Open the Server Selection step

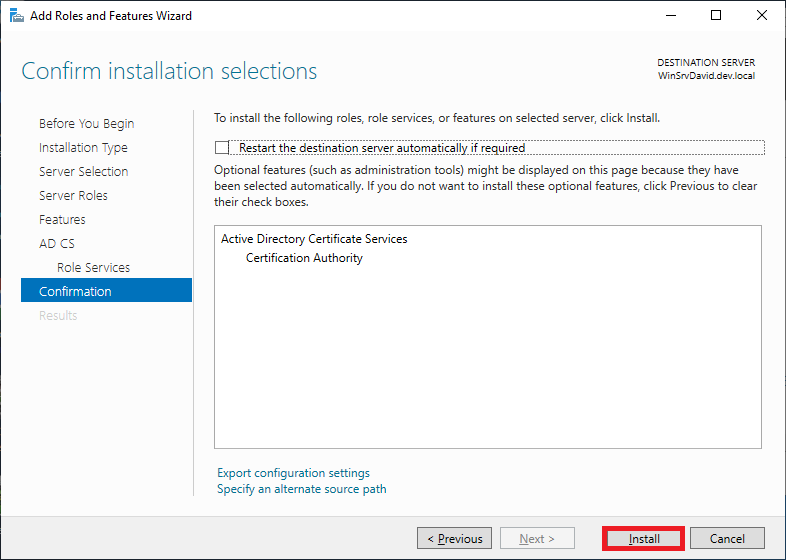click(x=83, y=172)
